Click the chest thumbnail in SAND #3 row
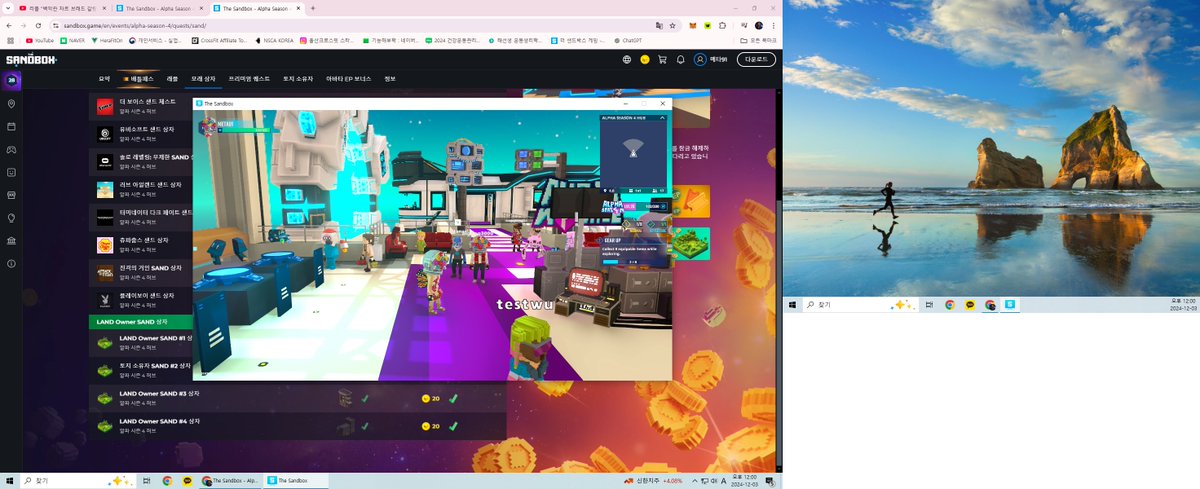Viewport: 1200px width, 489px height. point(346,398)
